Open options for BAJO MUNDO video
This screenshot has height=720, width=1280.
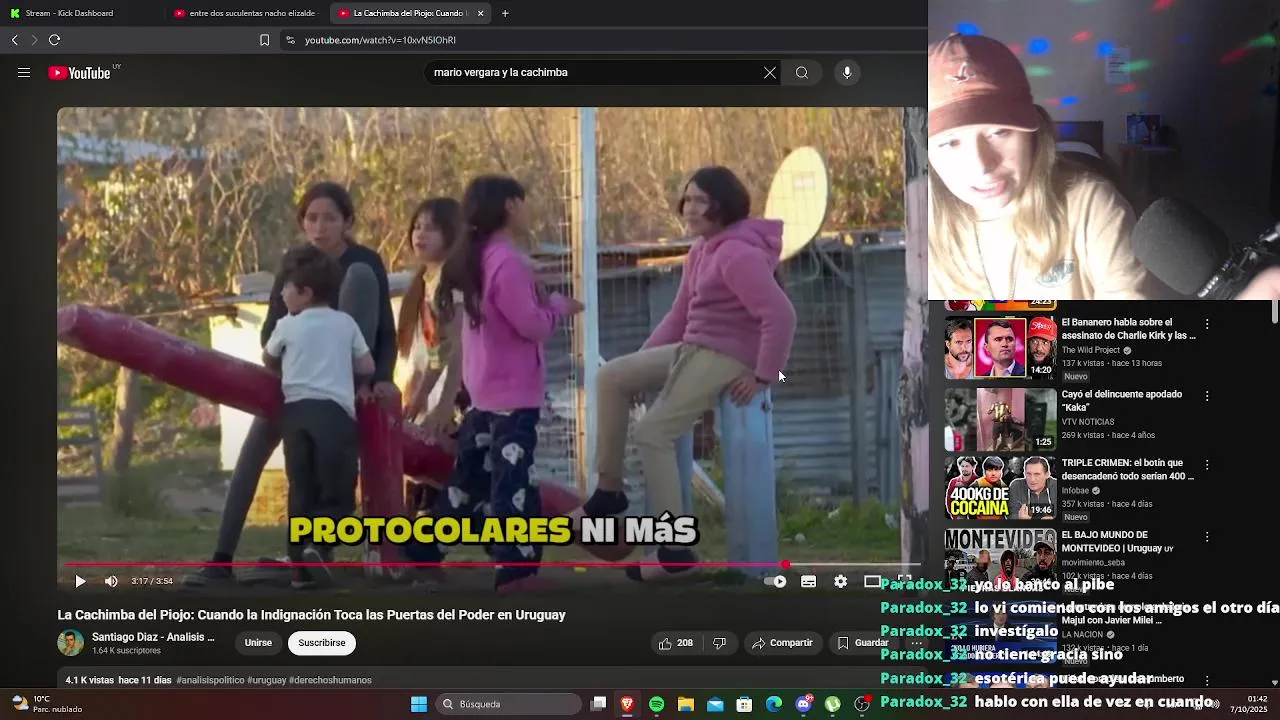click(1207, 537)
